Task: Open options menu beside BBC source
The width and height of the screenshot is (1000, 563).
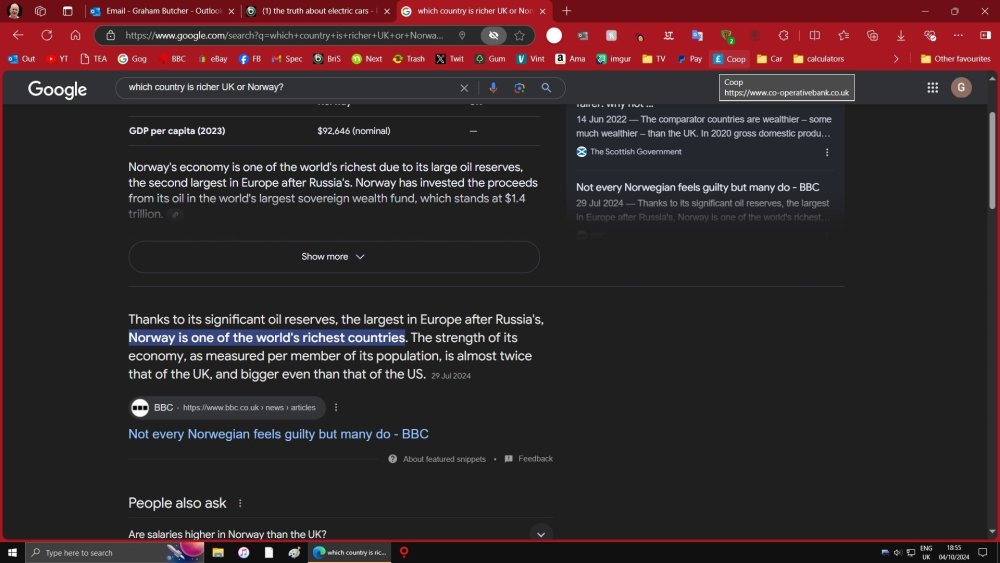Action: point(336,407)
